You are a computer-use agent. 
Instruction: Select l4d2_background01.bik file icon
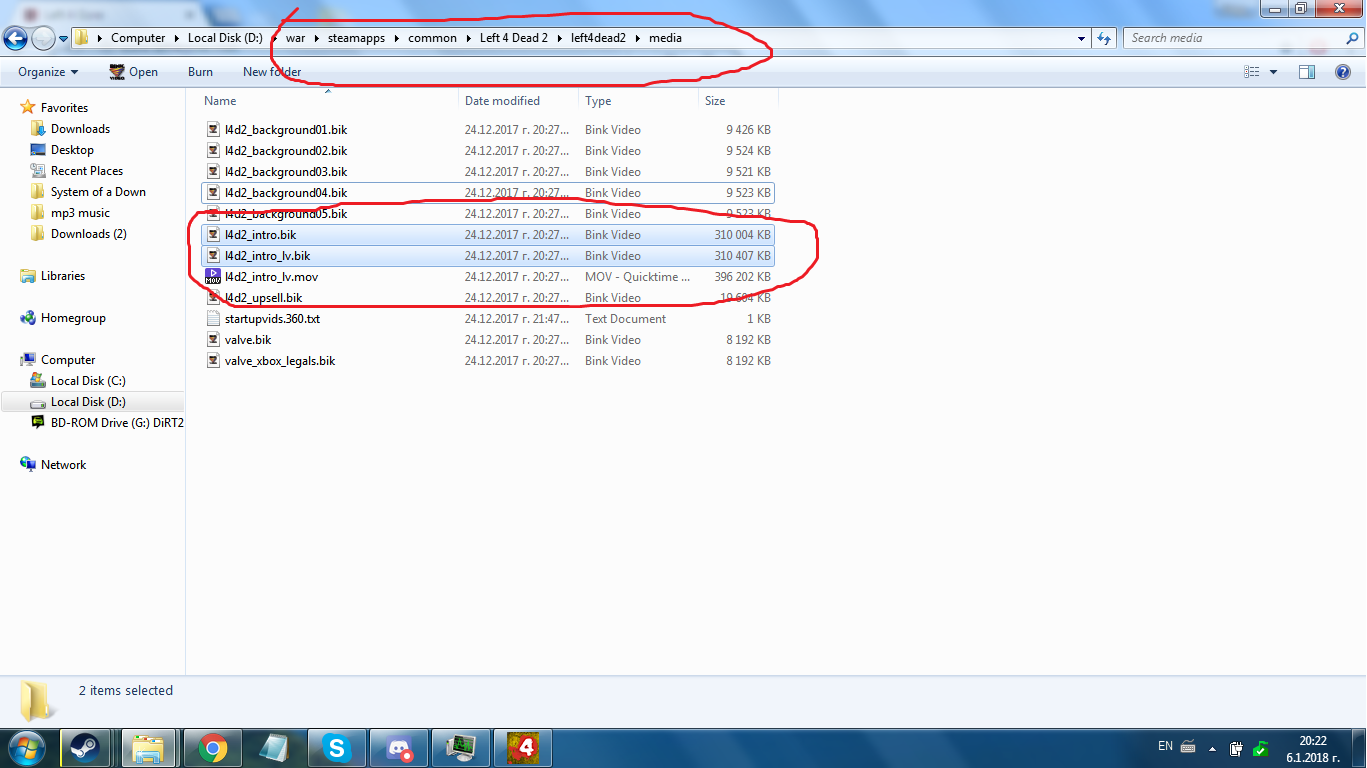pyautogui.click(x=213, y=130)
